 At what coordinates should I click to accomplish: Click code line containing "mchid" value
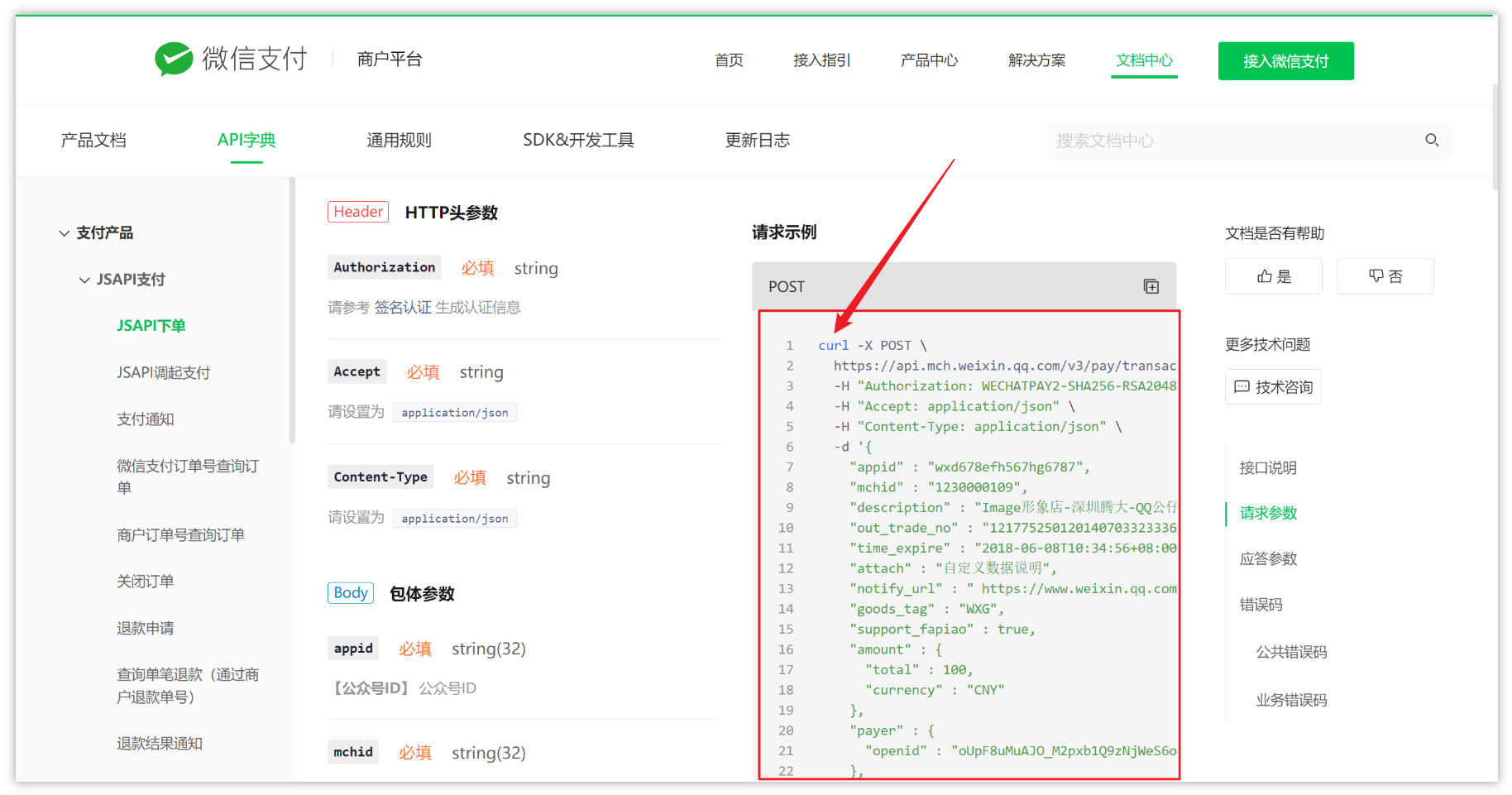[937, 487]
